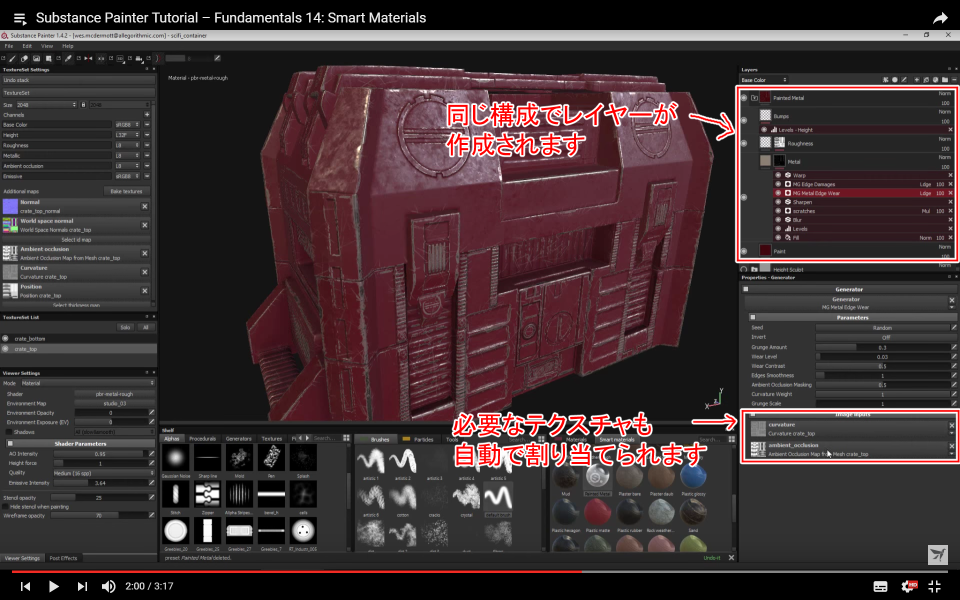Open the Help menu
Viewport: 960px width, 600px height.
pyautogui.click(x=67, y=46)
